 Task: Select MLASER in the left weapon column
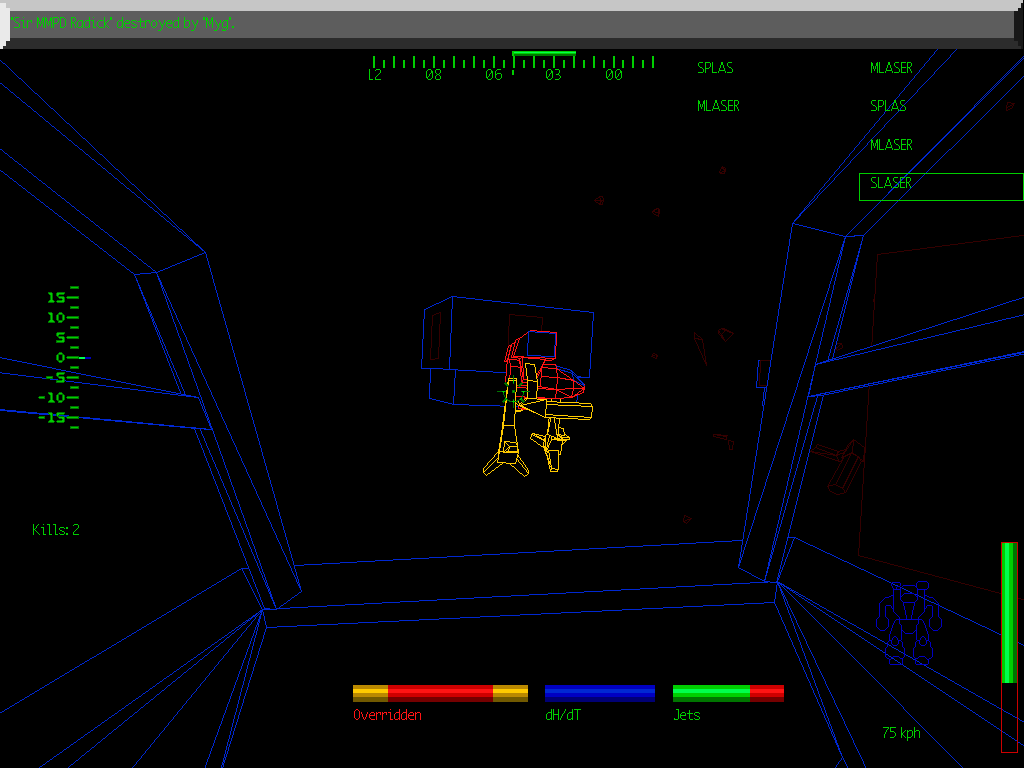click(718, 106)
